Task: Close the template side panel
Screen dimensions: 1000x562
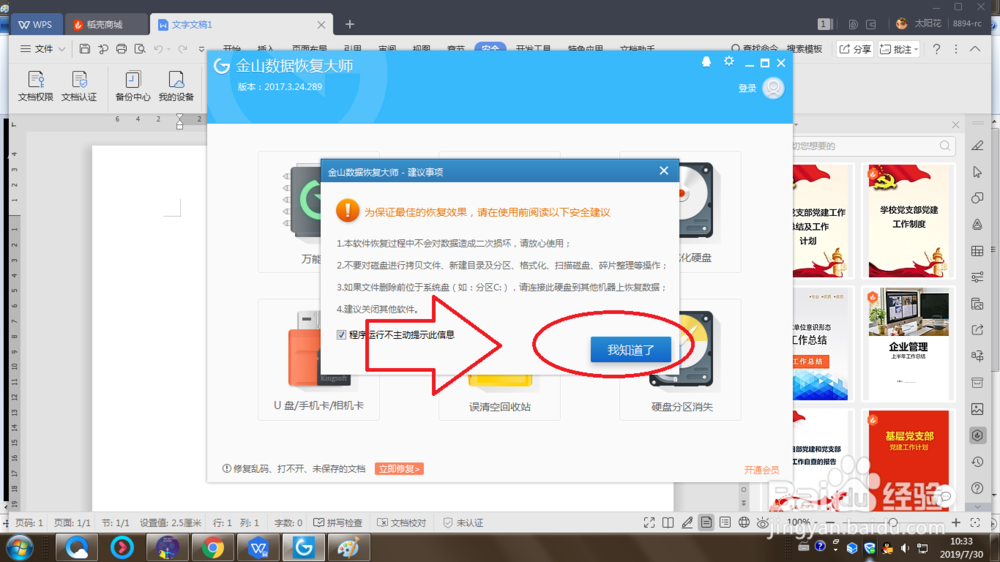Action: tap(955, 124)
